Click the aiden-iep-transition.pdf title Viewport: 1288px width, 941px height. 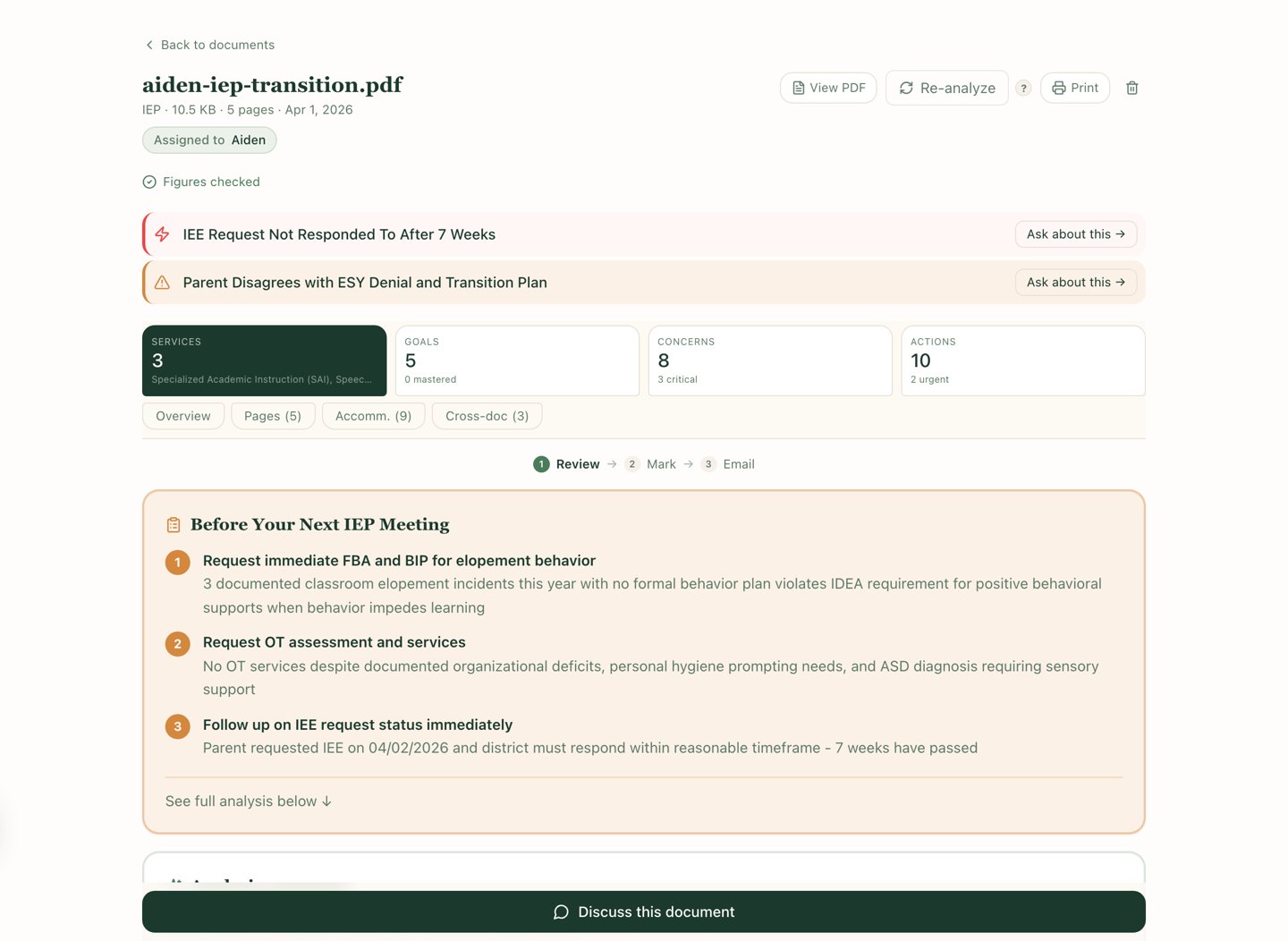(x=273, y=85)
